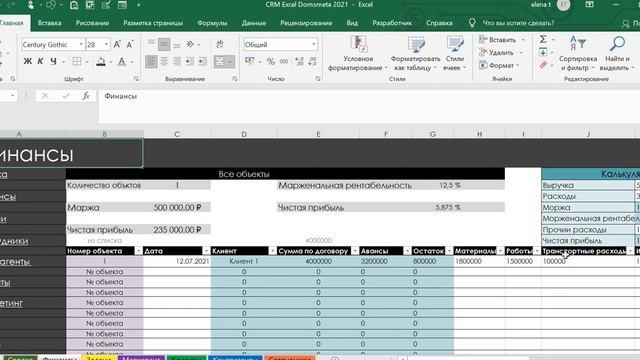This screenshot has width=640, height=360.
Task: Click the Удалить cells button
Action: click(x=497, y=52)
